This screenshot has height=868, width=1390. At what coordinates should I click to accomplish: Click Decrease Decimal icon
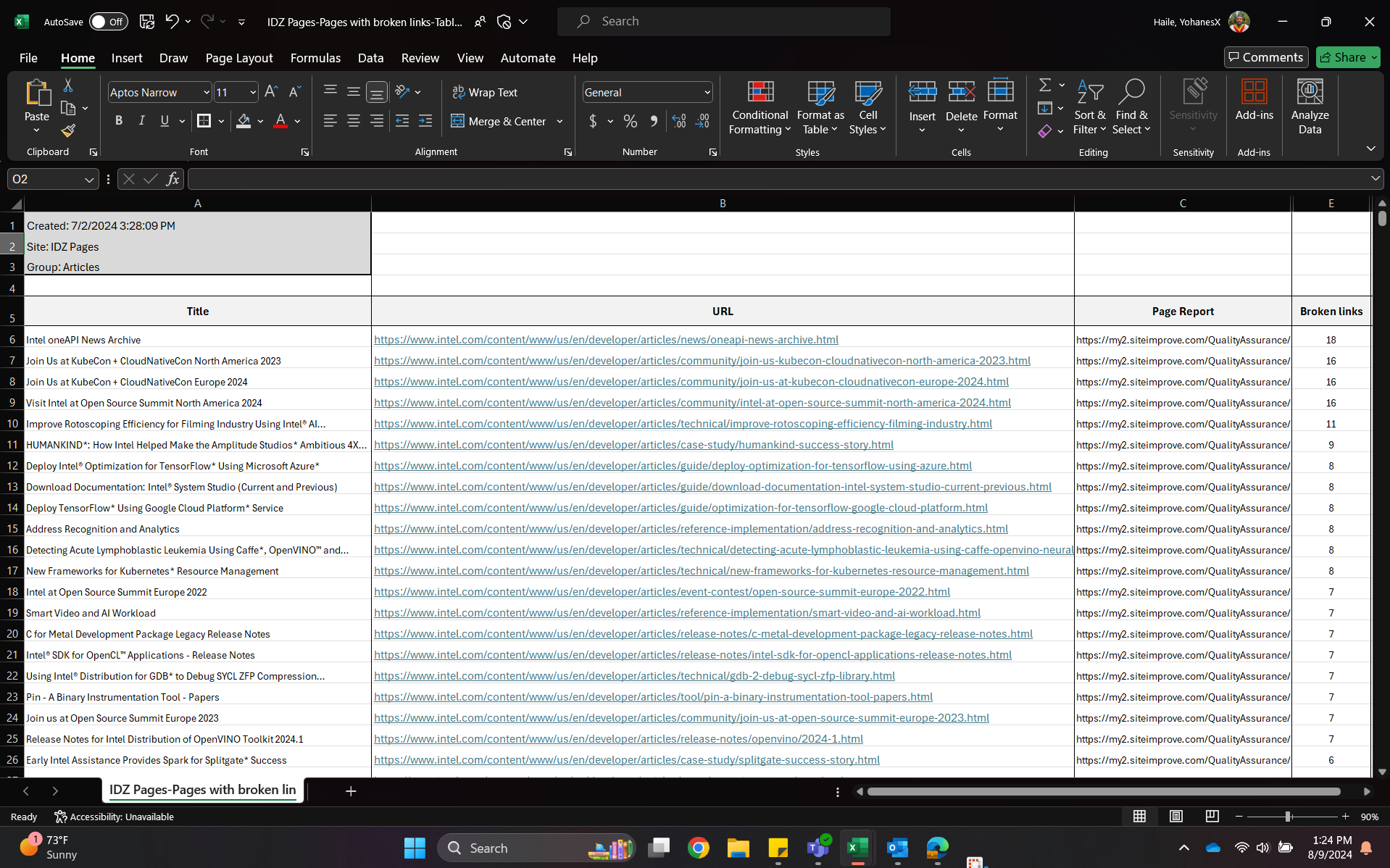pyautogui.click(x=702, y=122)
